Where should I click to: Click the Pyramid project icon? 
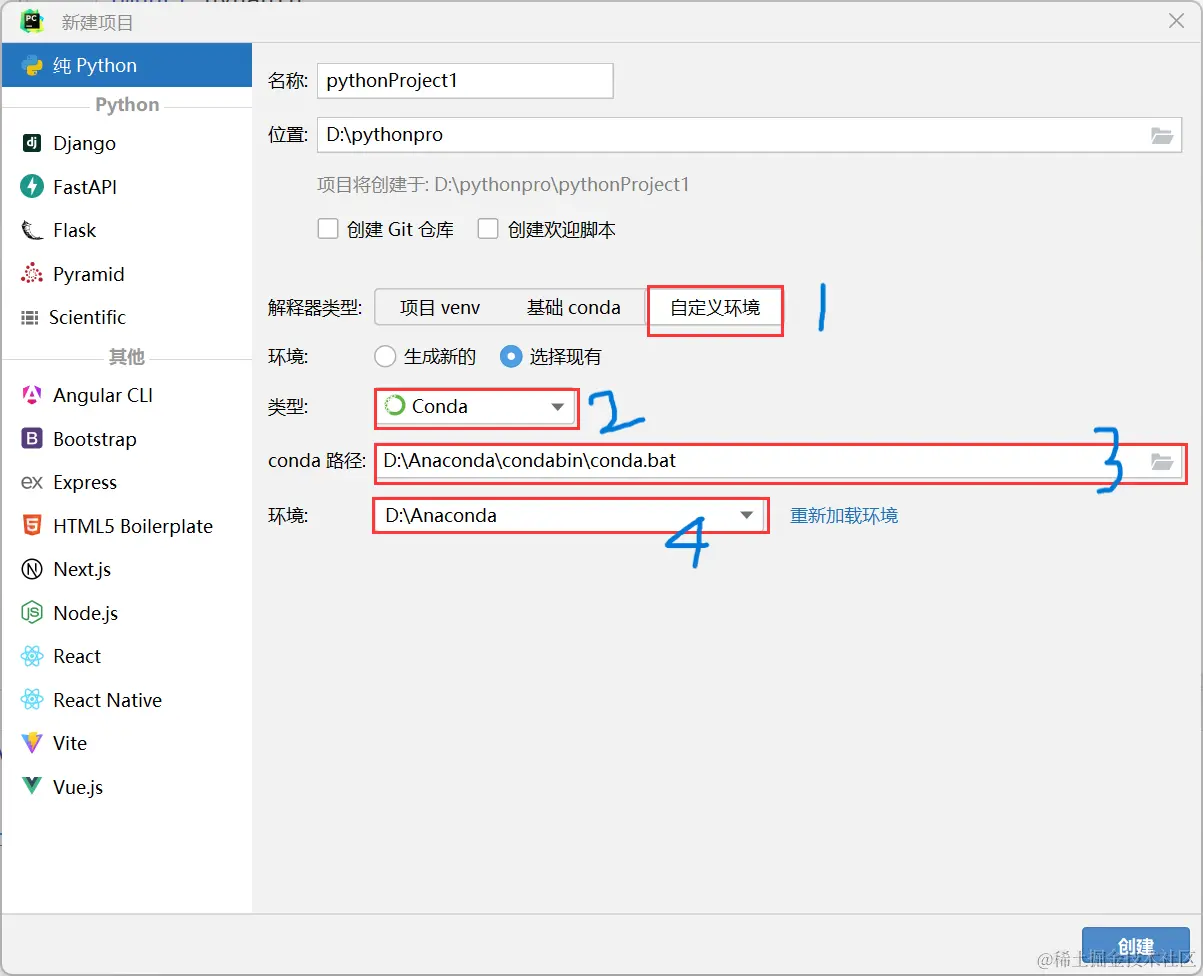point(32,274)
